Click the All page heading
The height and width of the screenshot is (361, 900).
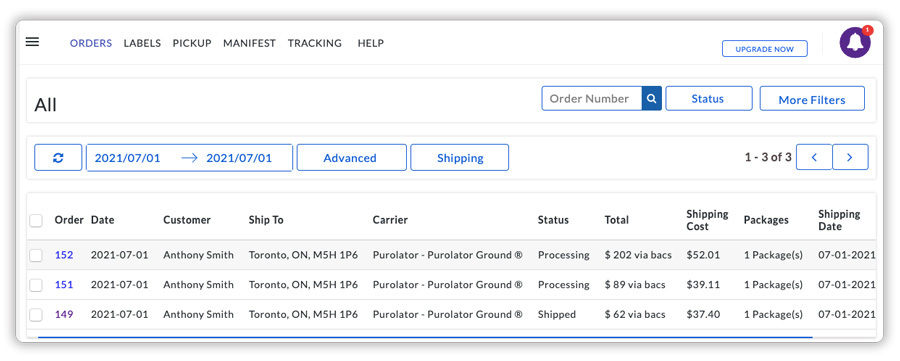pos(45,106)
